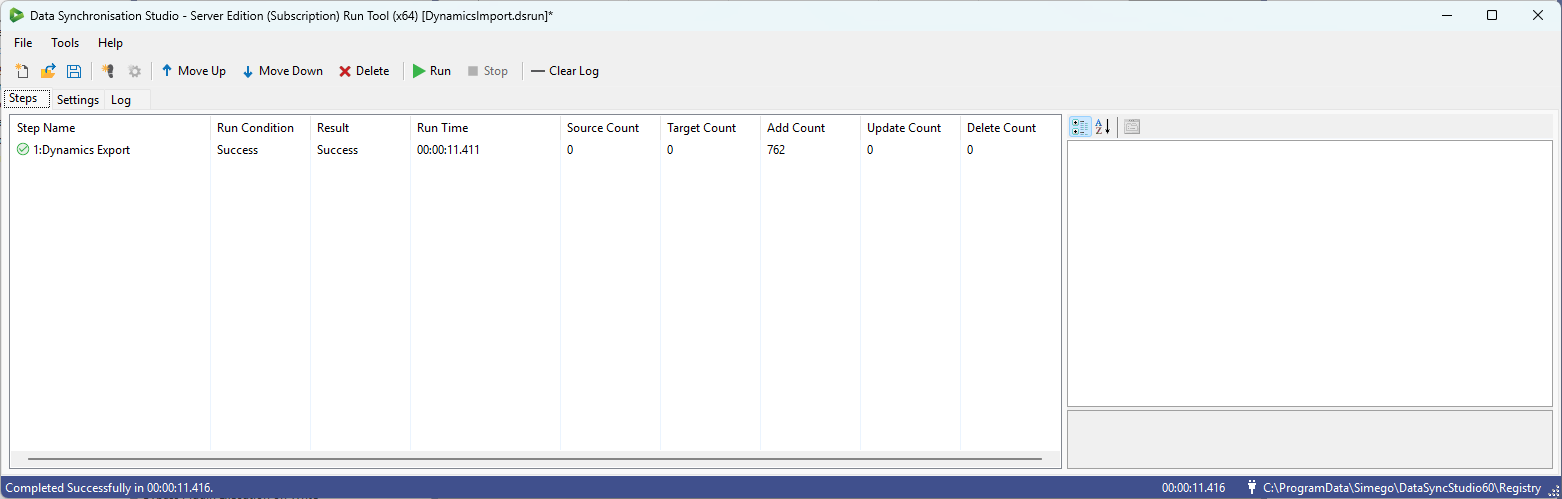Click the Delete Count column header

[x=1010, y=128]
